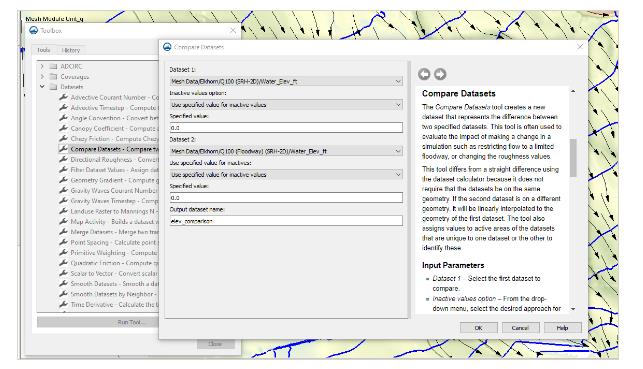
Task: Select the Geometry Gradient tool icon
Action: (63, 180)
